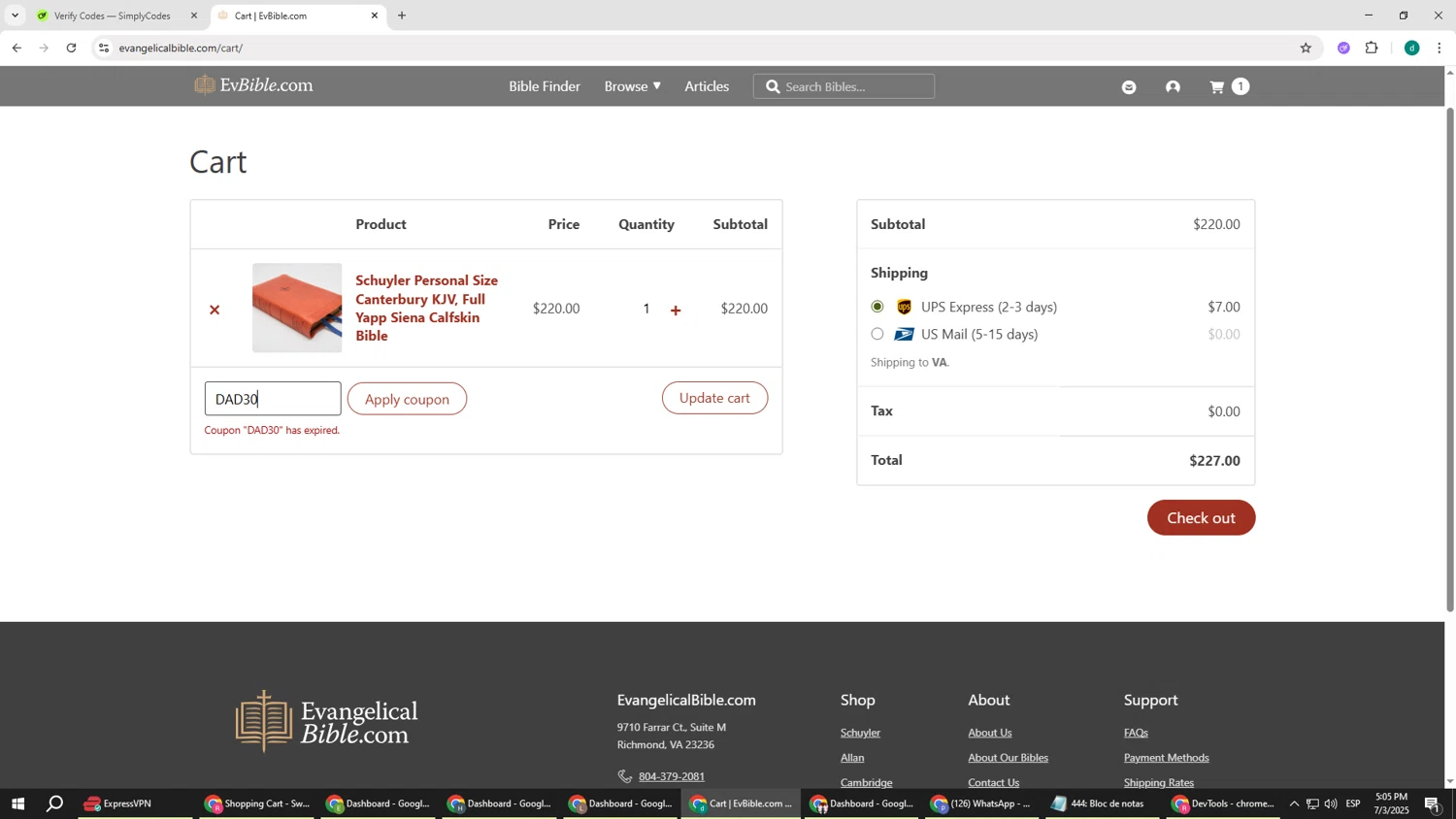This screenshot has width=1456, height=819.
Task: Expand the Browse dropdown menu
Action: point(632,86)
